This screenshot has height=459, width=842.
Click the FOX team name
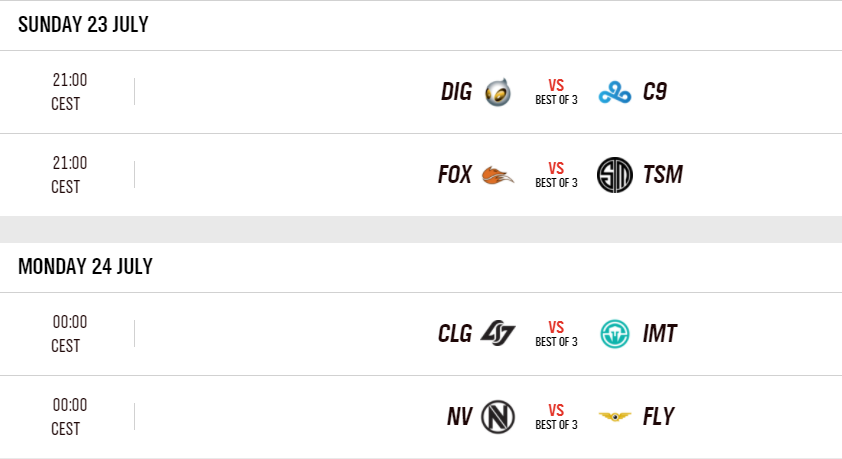(x=455, y=175)
